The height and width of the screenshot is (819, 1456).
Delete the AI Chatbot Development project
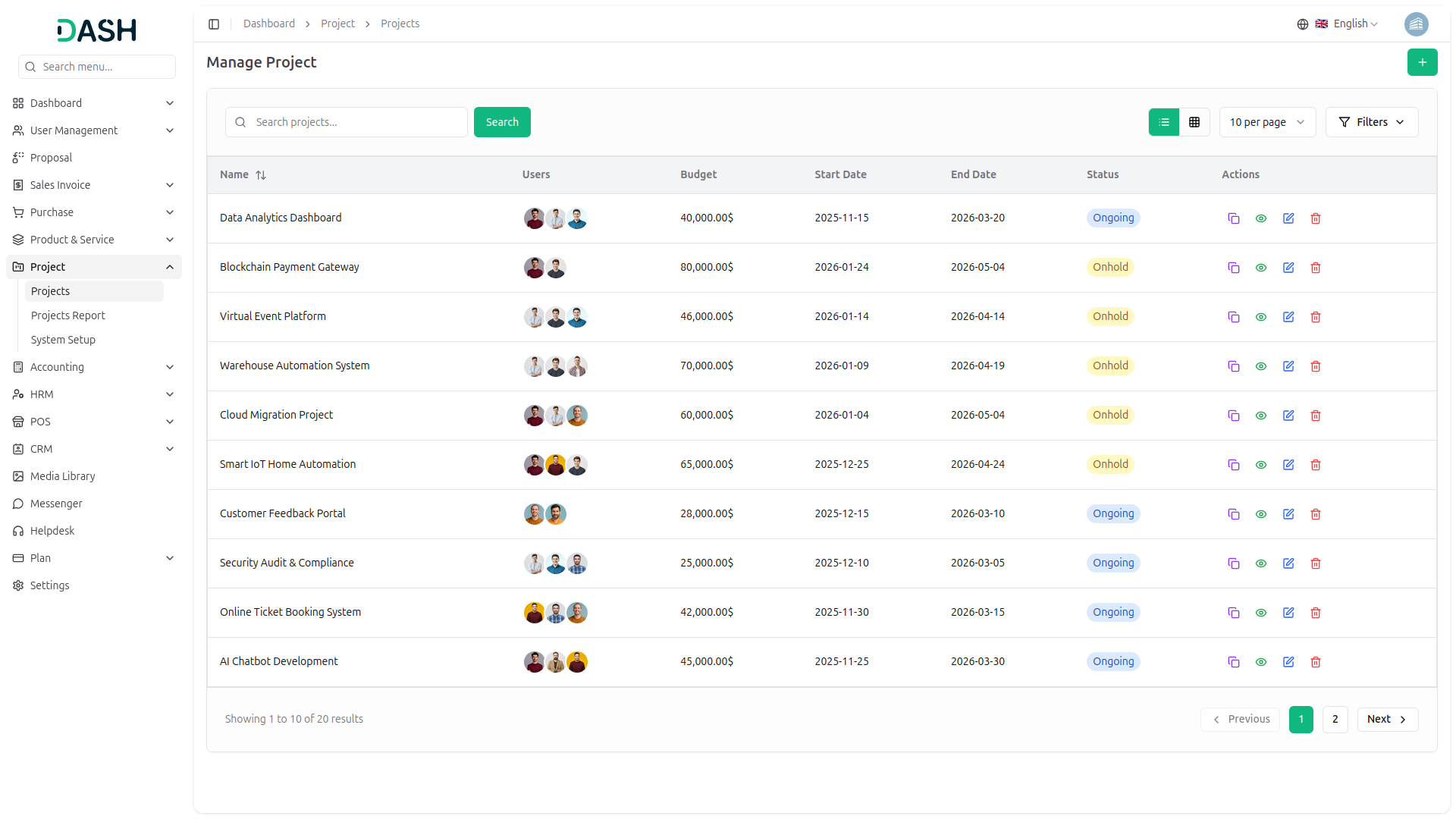pyautogui.click(x=1315, y=662)
